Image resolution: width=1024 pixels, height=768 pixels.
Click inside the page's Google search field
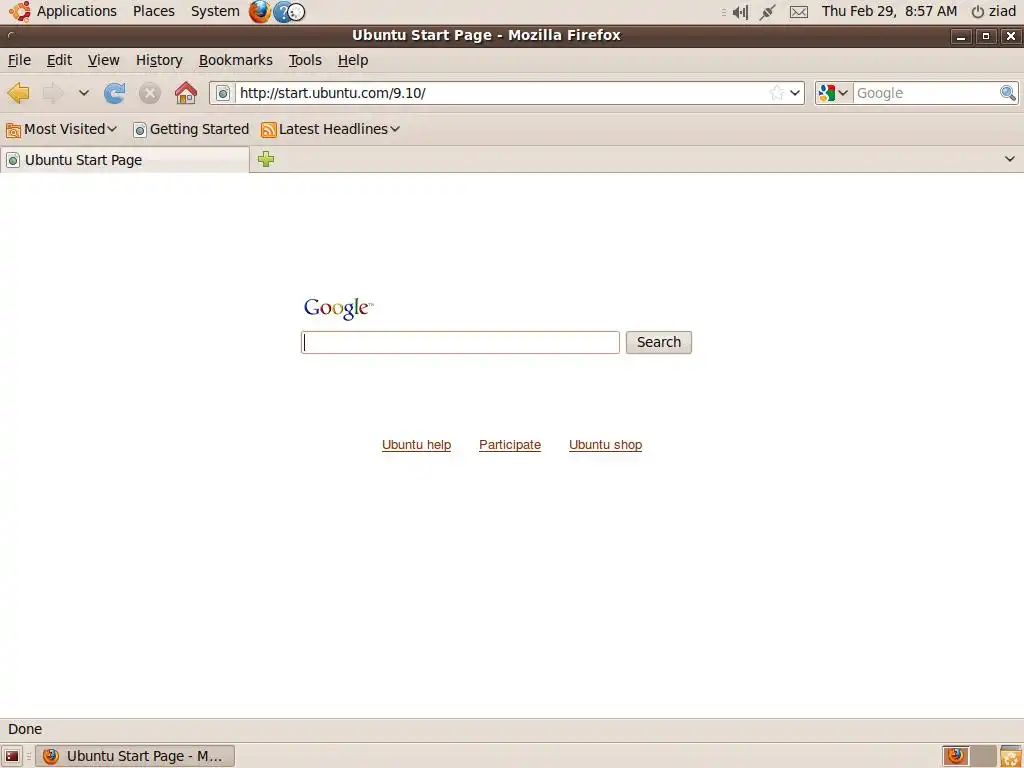pyautogui.click(x=460, y=342)
